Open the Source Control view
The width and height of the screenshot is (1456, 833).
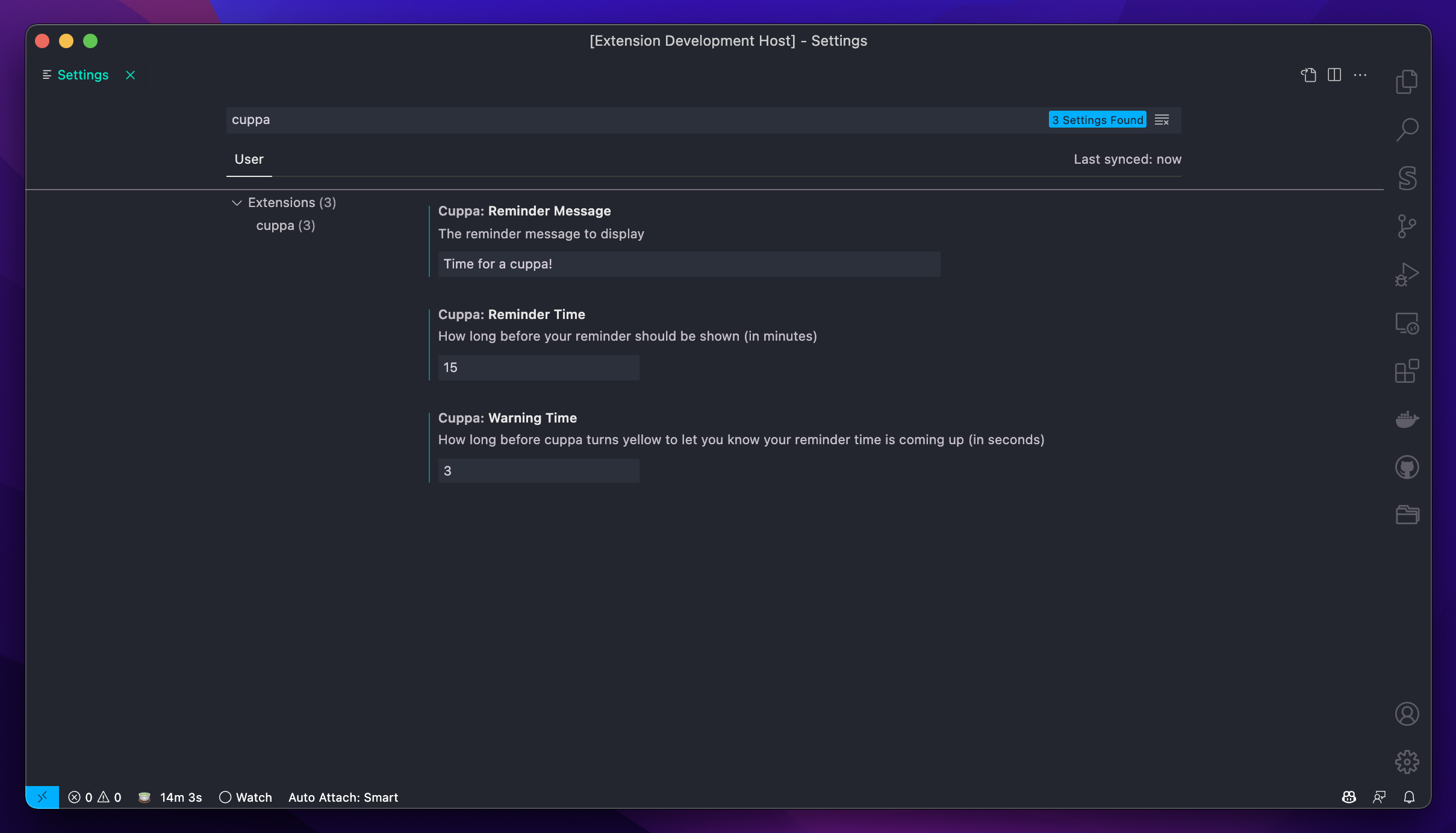[1407, 226]
